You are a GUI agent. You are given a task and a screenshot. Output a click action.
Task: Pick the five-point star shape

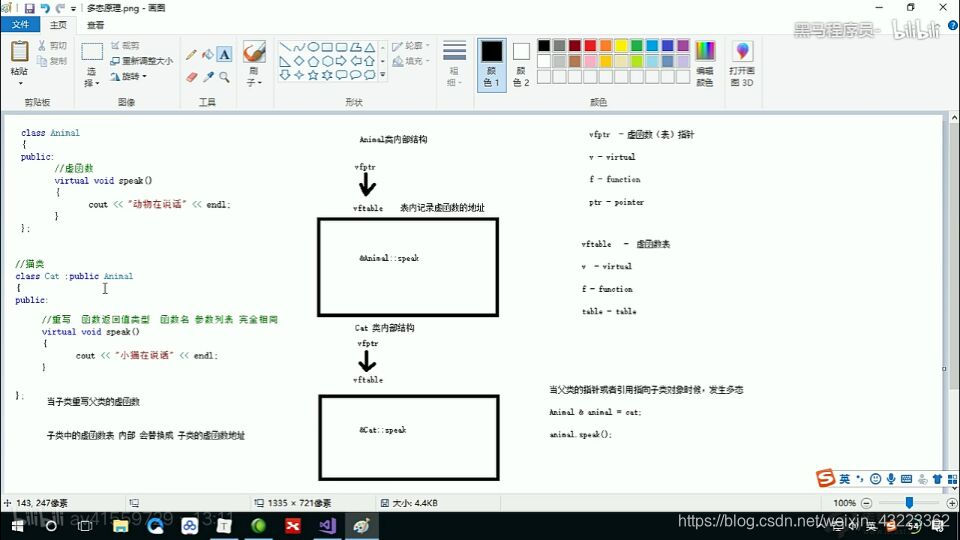coord(313,75)
